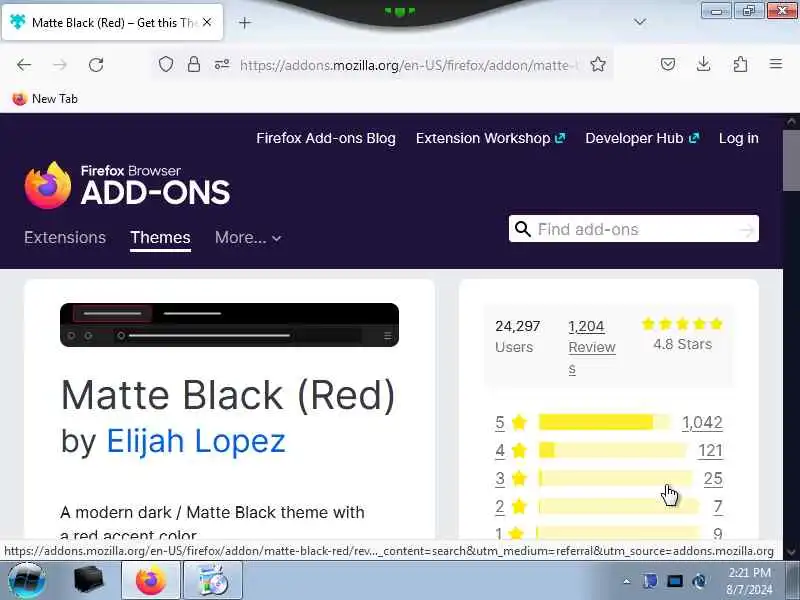Show hidden system tray icons

pos(627,581)
